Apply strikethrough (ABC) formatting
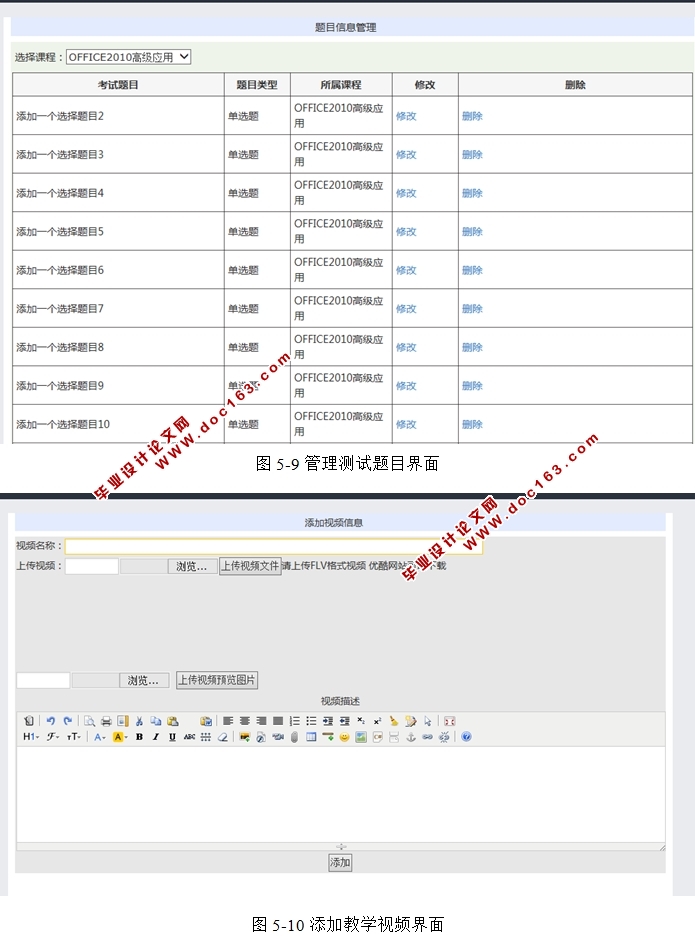This screenshot has height=939, width=695. tap(189, 737)
